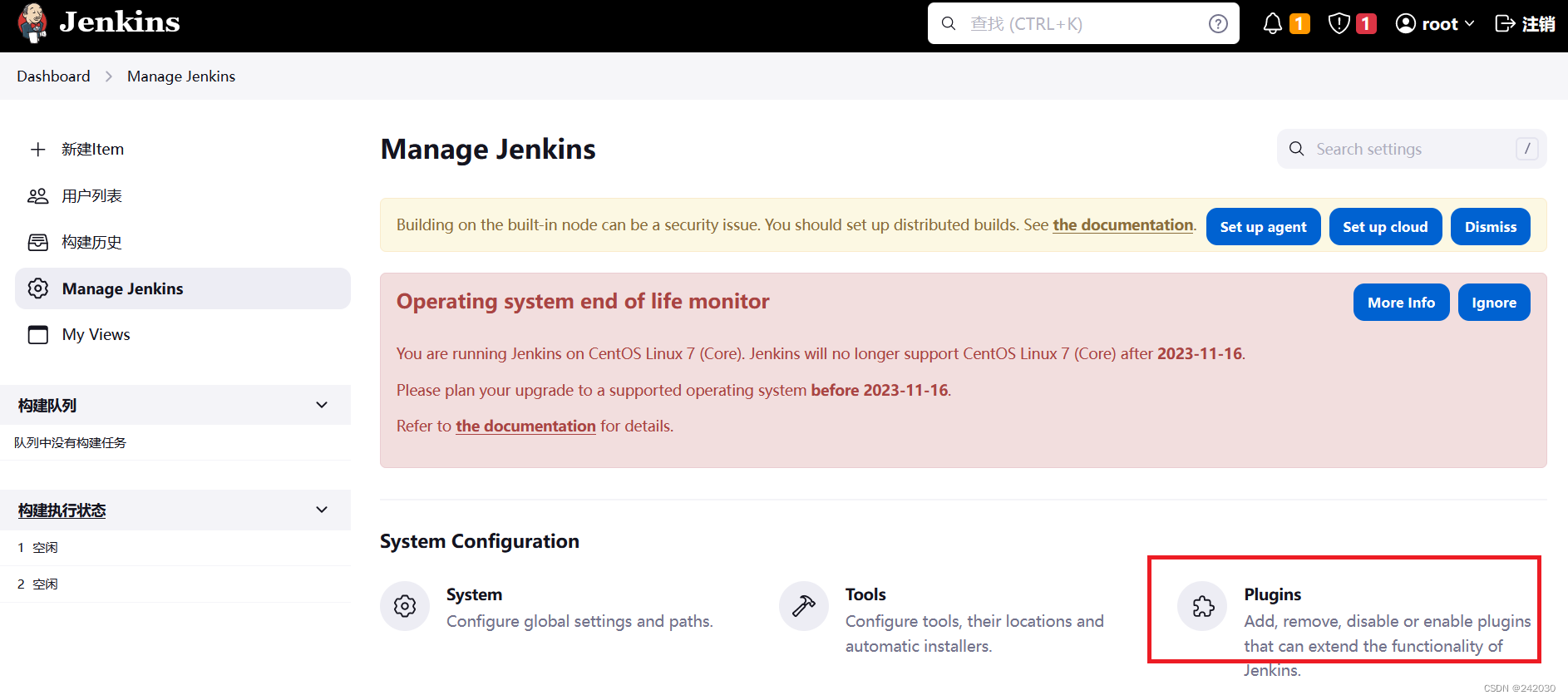
Task: Open the notifications bell icon
Action: pos(1272,24)
